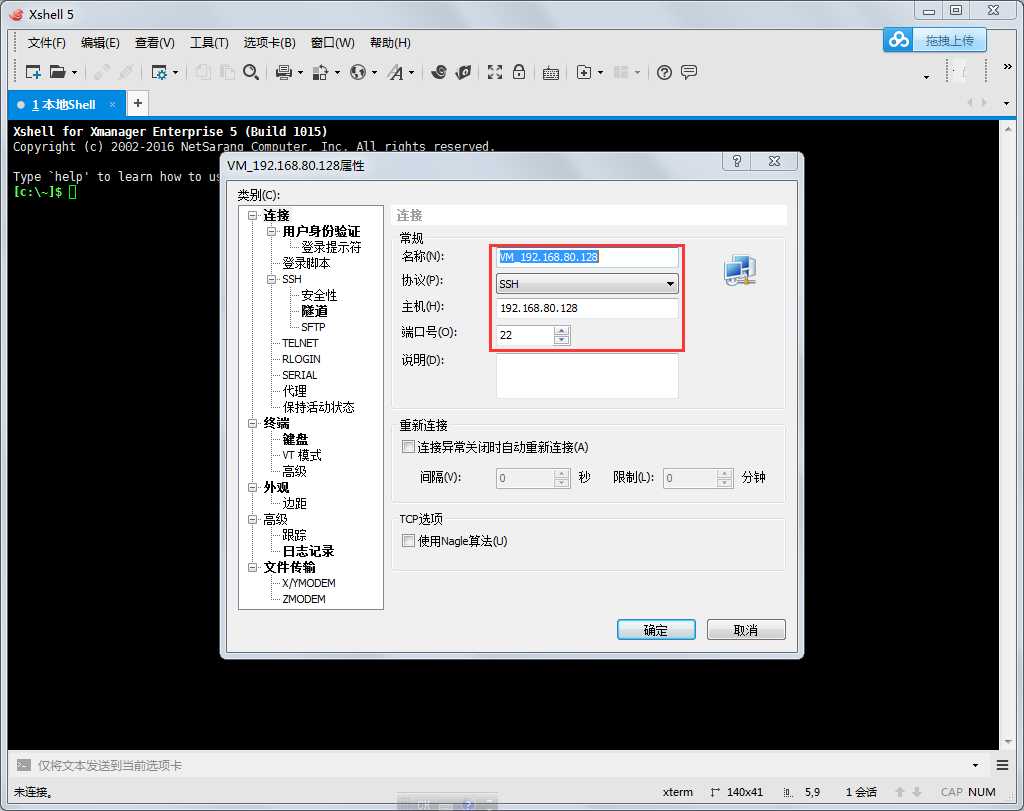Open the 查看(V) menu

(155, 42)
